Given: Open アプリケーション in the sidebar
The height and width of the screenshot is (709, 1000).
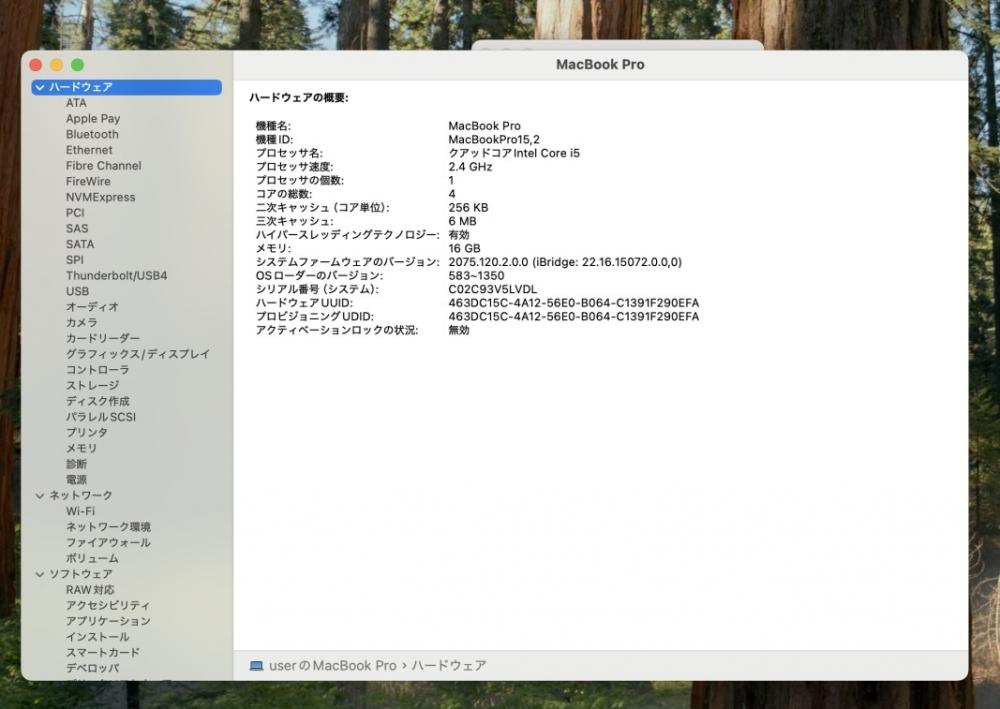Looking at the screenshot, I should [x=108, y=621].
